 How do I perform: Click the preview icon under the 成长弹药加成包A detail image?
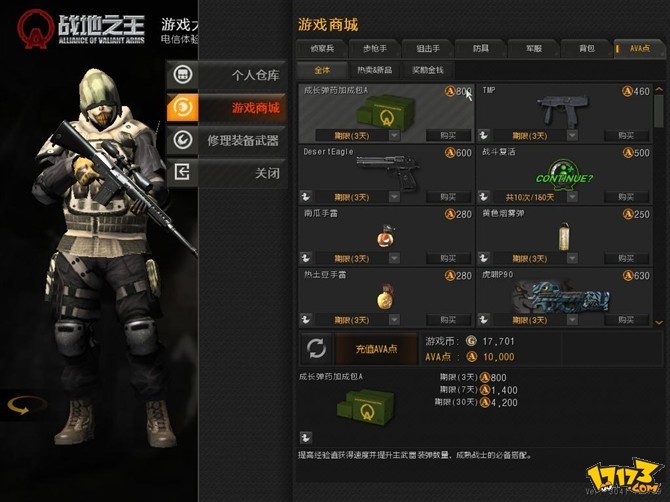[x=306, y=437]
